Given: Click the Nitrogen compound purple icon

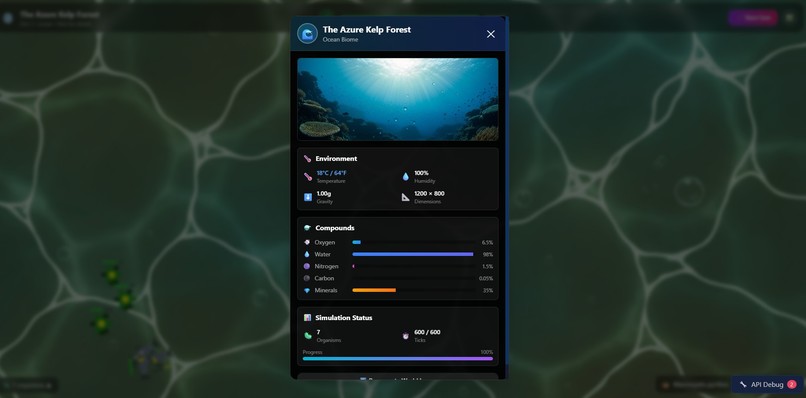Looking at the screenshot, I should click(x=307, y=266).
